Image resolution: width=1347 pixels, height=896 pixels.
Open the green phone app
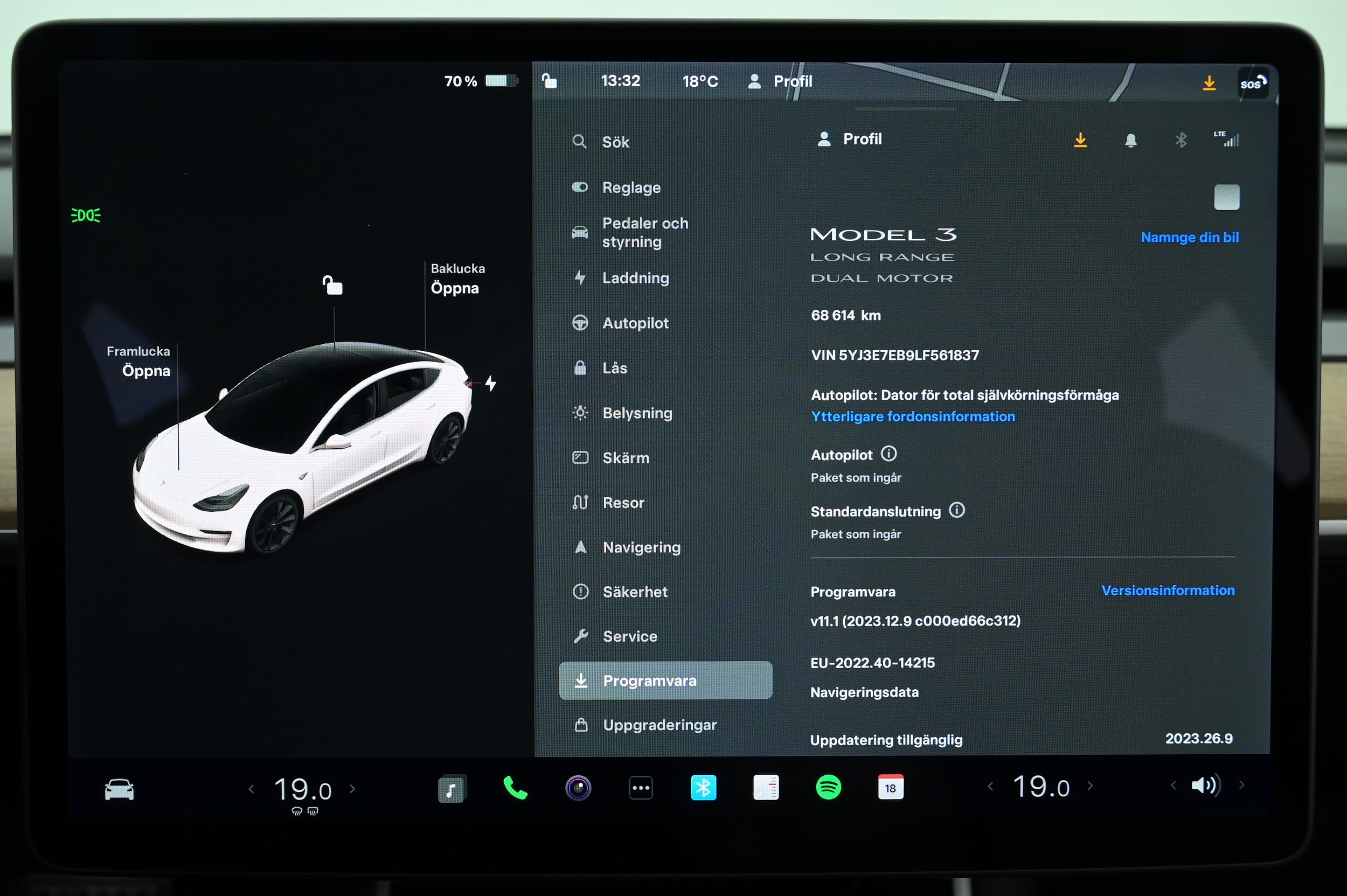(515, 788)
